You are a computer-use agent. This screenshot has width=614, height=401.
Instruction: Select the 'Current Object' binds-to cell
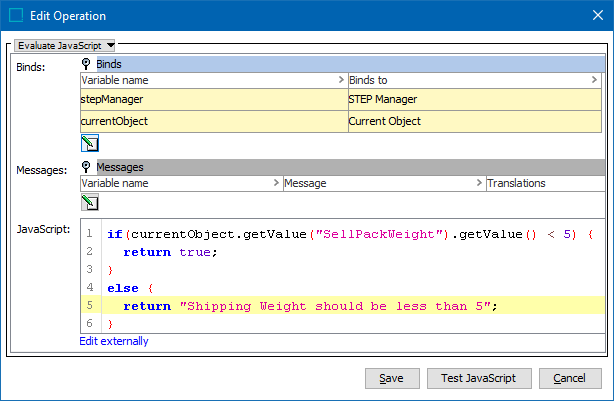[475, 121]
